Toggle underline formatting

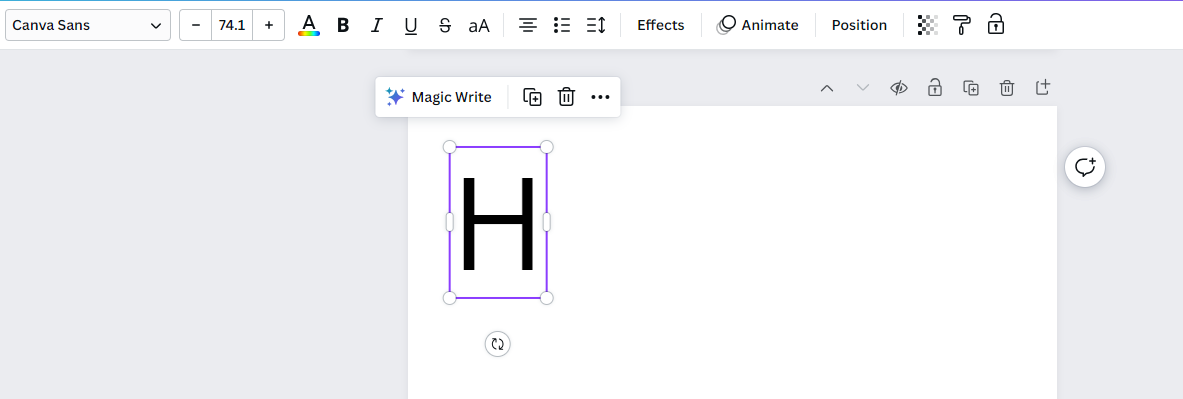click(410, 25)
